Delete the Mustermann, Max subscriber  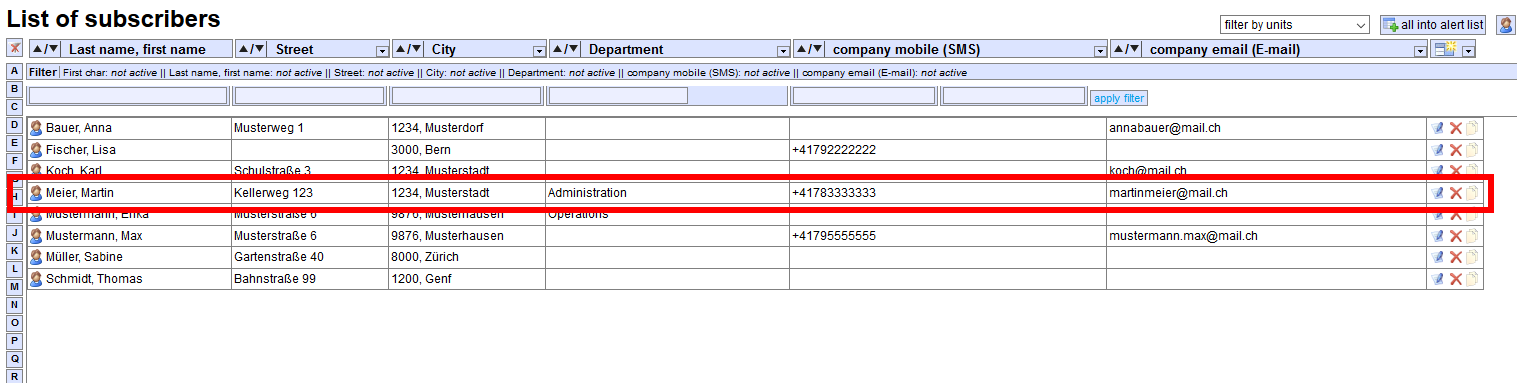1455,236
